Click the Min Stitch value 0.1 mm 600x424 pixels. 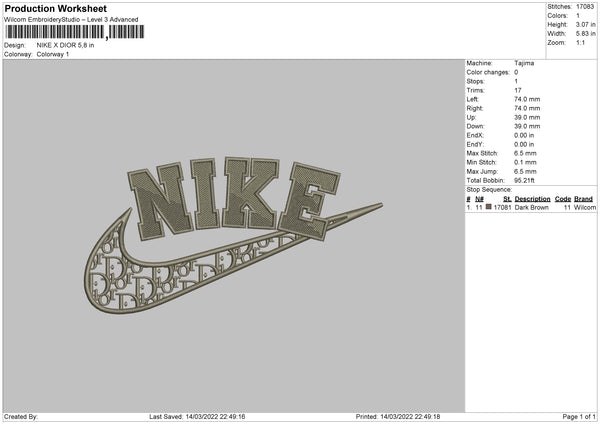pyautogui.click(x=525, y=162)
